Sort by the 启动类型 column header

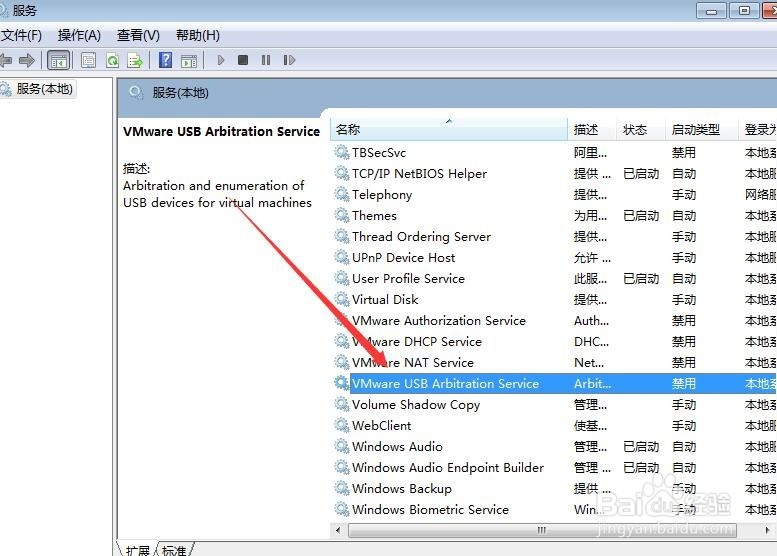pyautogui.click(x=701, y=130)
